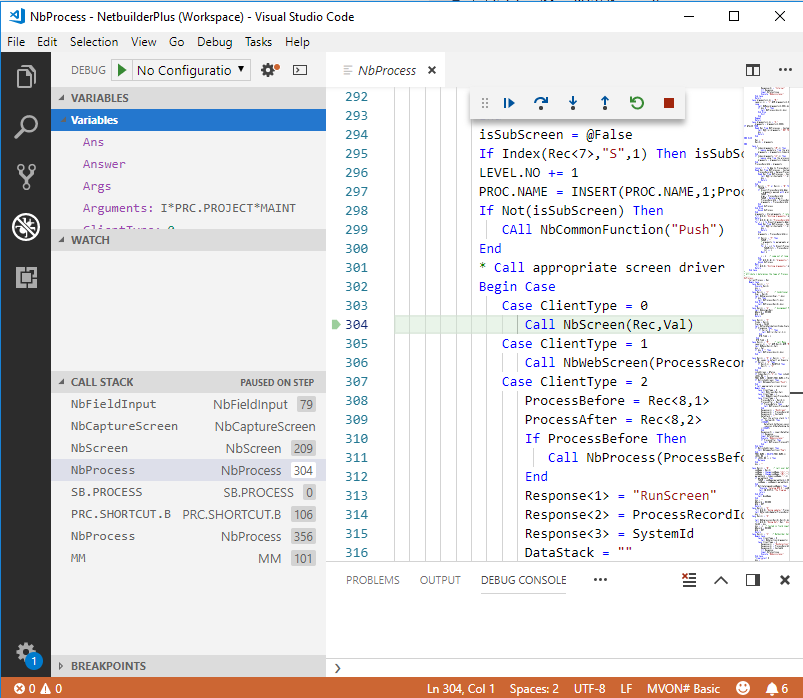803x698 pixels.
Task: Open the Edit menu
Action: (x=47, y=42)
